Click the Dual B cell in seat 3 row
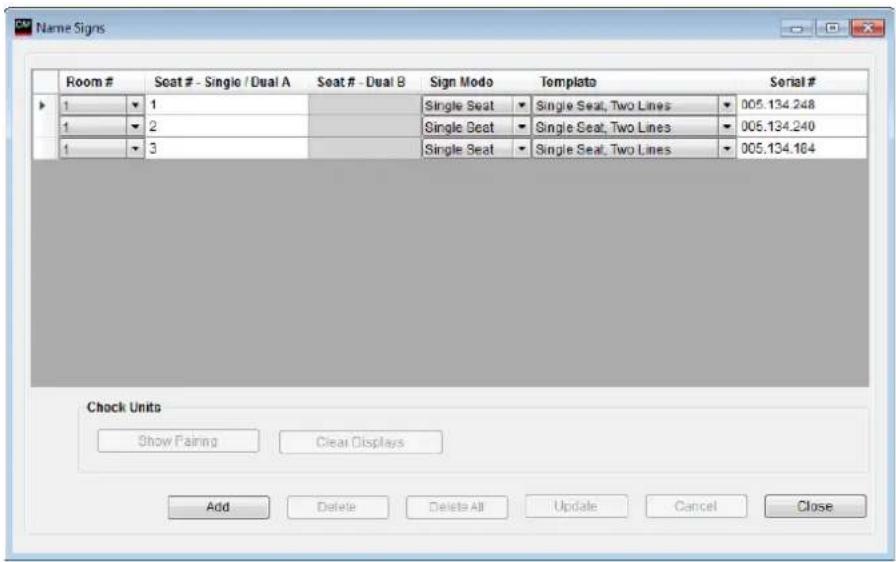This screenshot has width=896, height=562. pos(365,148)
